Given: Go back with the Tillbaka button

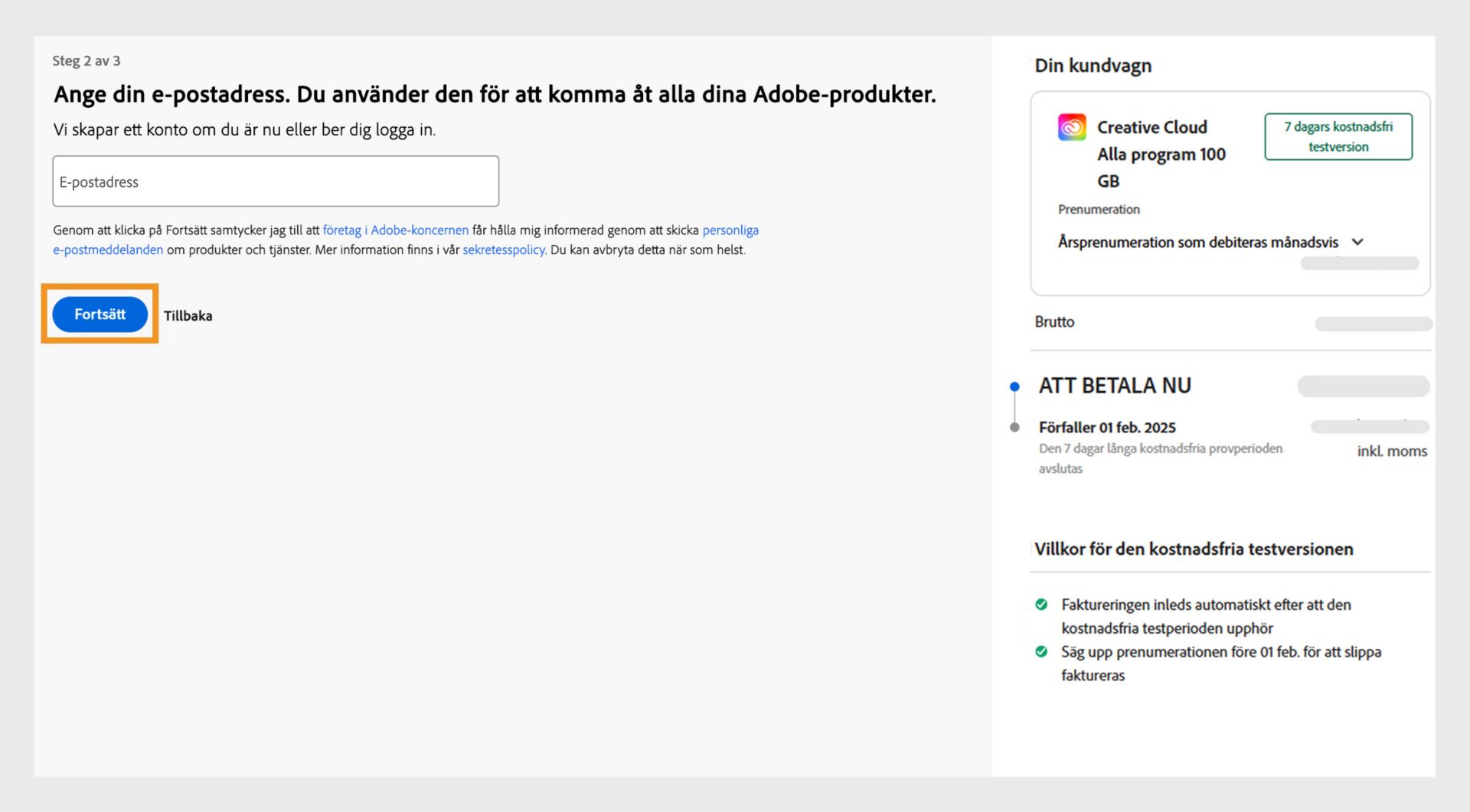Looking at the screenshot, I should 188,315.
